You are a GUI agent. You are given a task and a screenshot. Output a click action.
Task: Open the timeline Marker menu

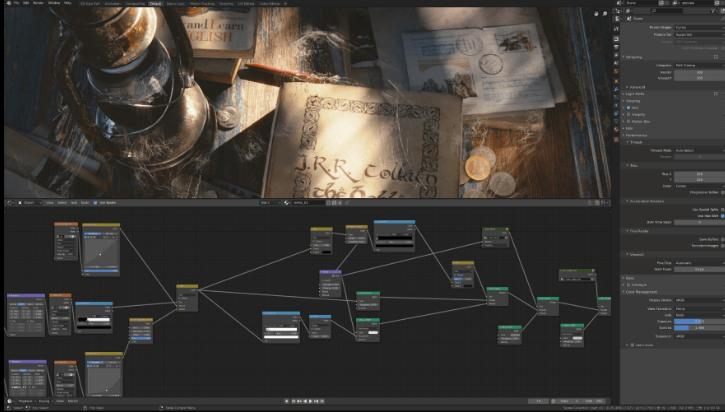[73, 401]
